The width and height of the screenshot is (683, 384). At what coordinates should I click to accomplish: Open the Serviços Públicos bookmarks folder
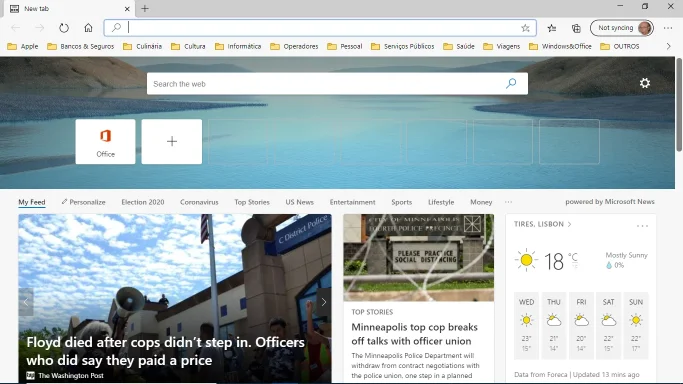(402, 46)
